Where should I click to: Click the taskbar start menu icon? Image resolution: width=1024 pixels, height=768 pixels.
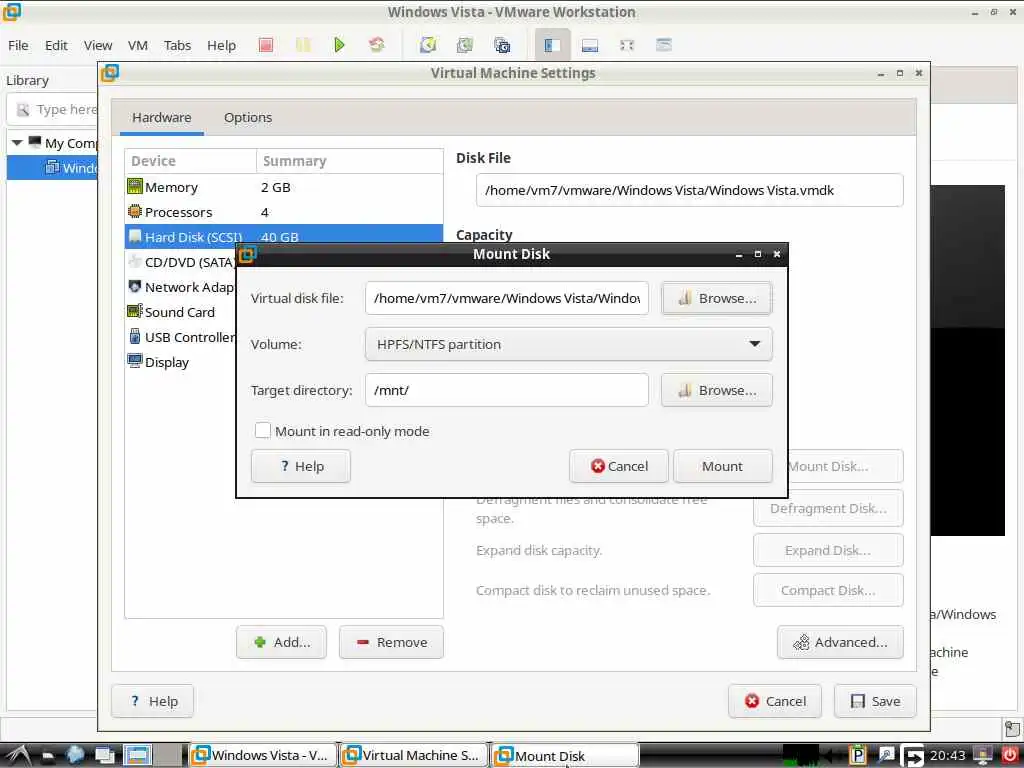click(17, 756)
